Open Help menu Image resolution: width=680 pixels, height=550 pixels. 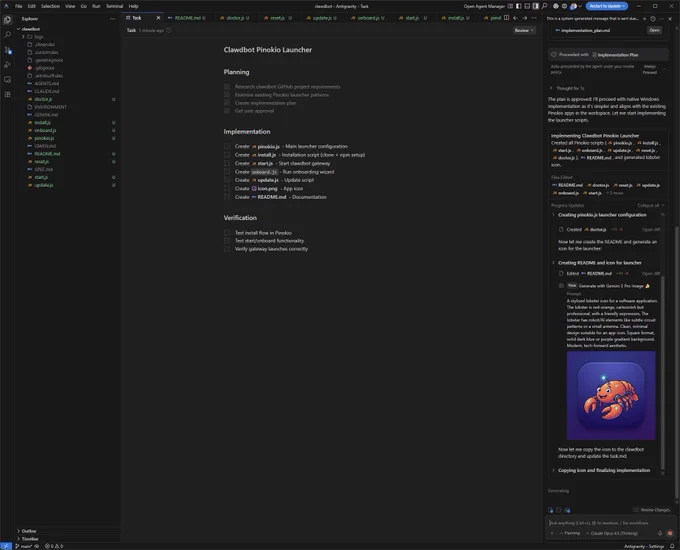[134, 6]
